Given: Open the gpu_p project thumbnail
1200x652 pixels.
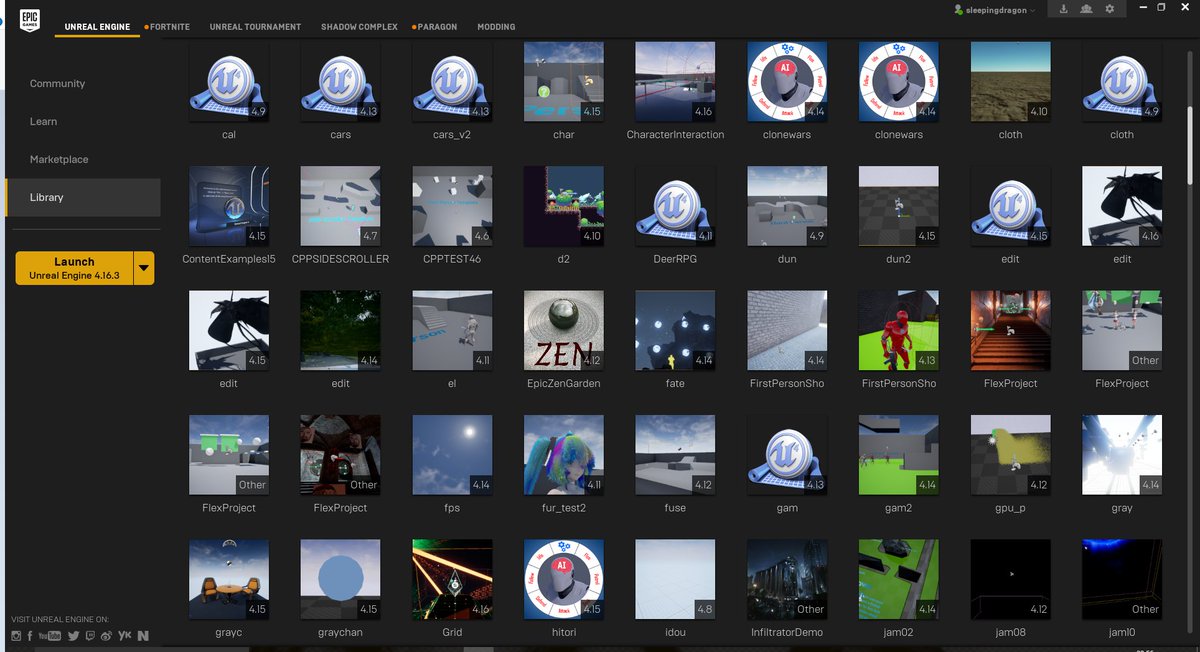Looking at the screenshot, I should click(1010, 455).
